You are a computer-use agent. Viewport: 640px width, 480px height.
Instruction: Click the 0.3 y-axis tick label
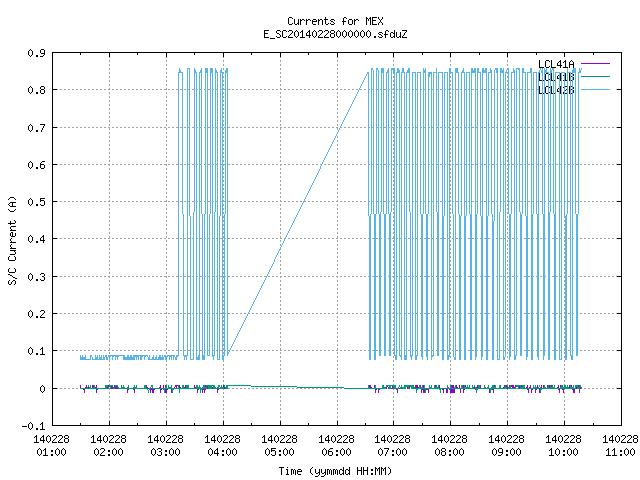[x=37, y=277]
